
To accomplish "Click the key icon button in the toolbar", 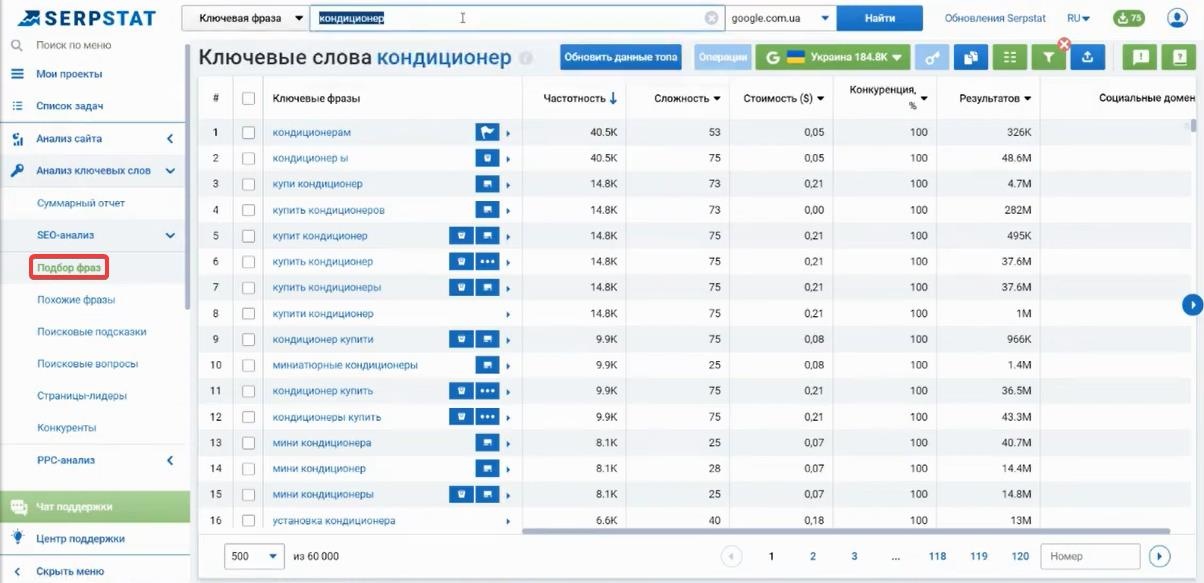I will tap(932, 57).
